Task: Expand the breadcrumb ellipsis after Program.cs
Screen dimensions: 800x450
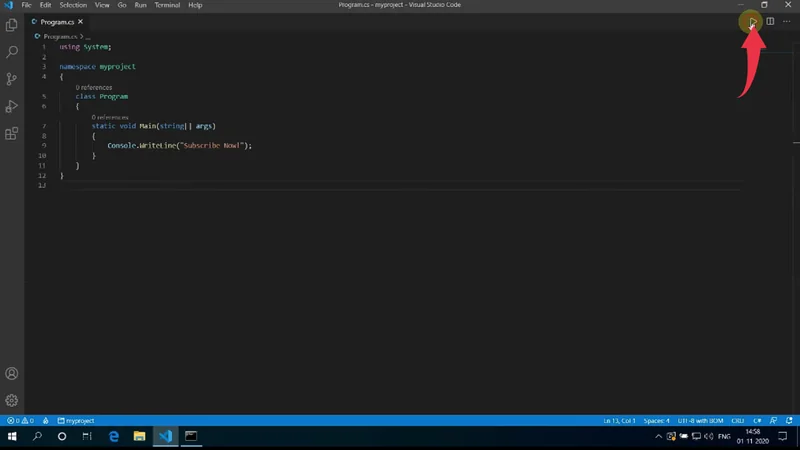Action: click(87, 36)
